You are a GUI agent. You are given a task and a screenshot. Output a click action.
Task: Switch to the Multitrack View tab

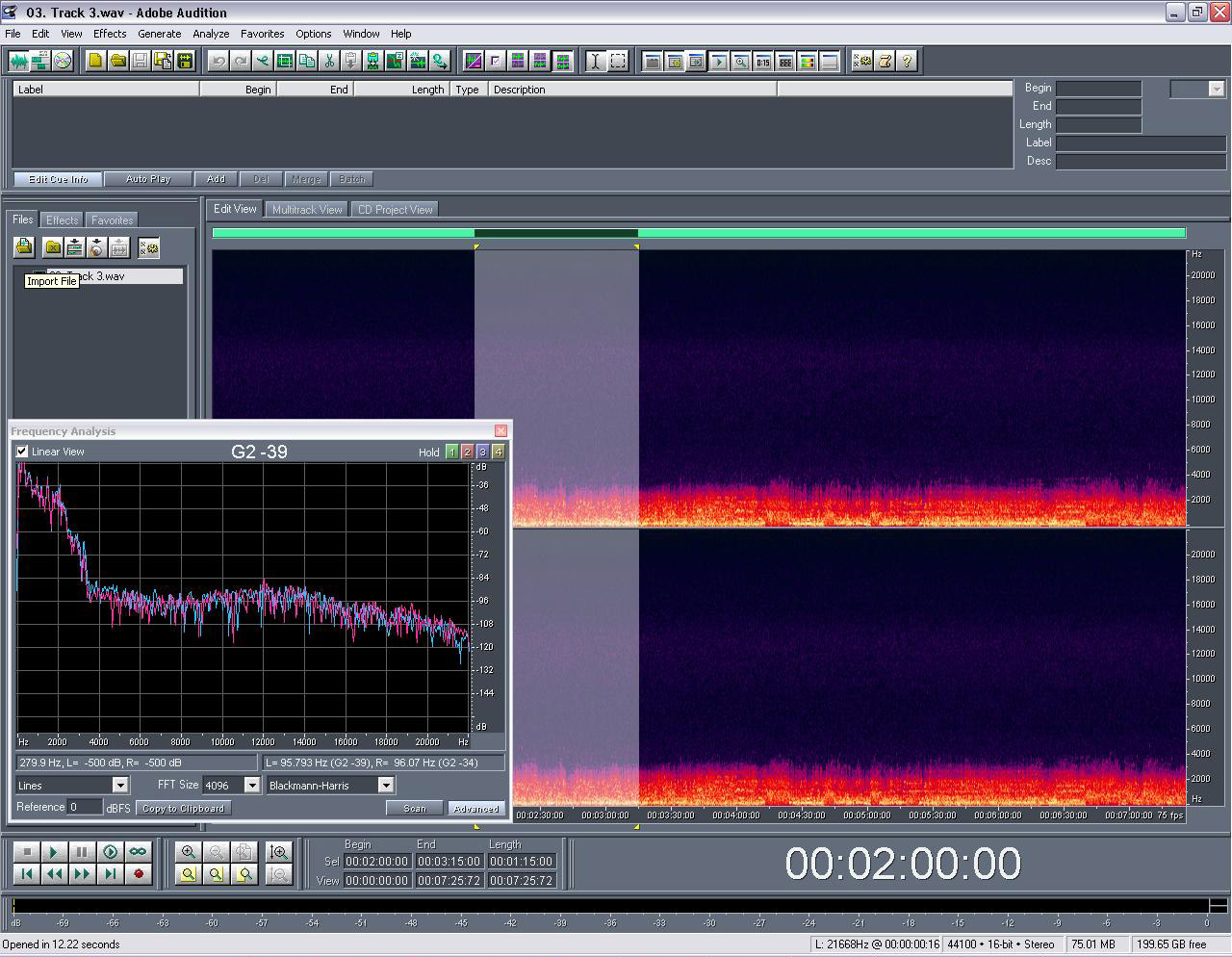tap(307, 209)
